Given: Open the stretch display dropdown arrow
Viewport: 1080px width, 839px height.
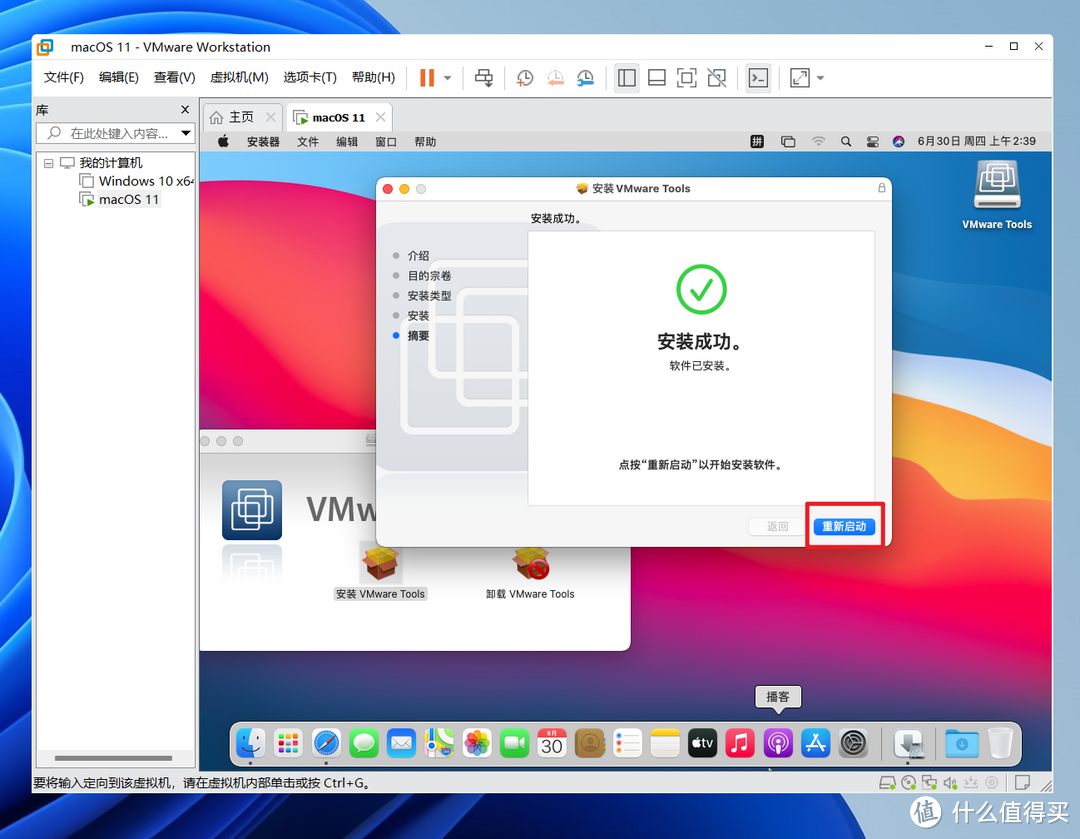Looking at the screenshot, I should (820, 78).
